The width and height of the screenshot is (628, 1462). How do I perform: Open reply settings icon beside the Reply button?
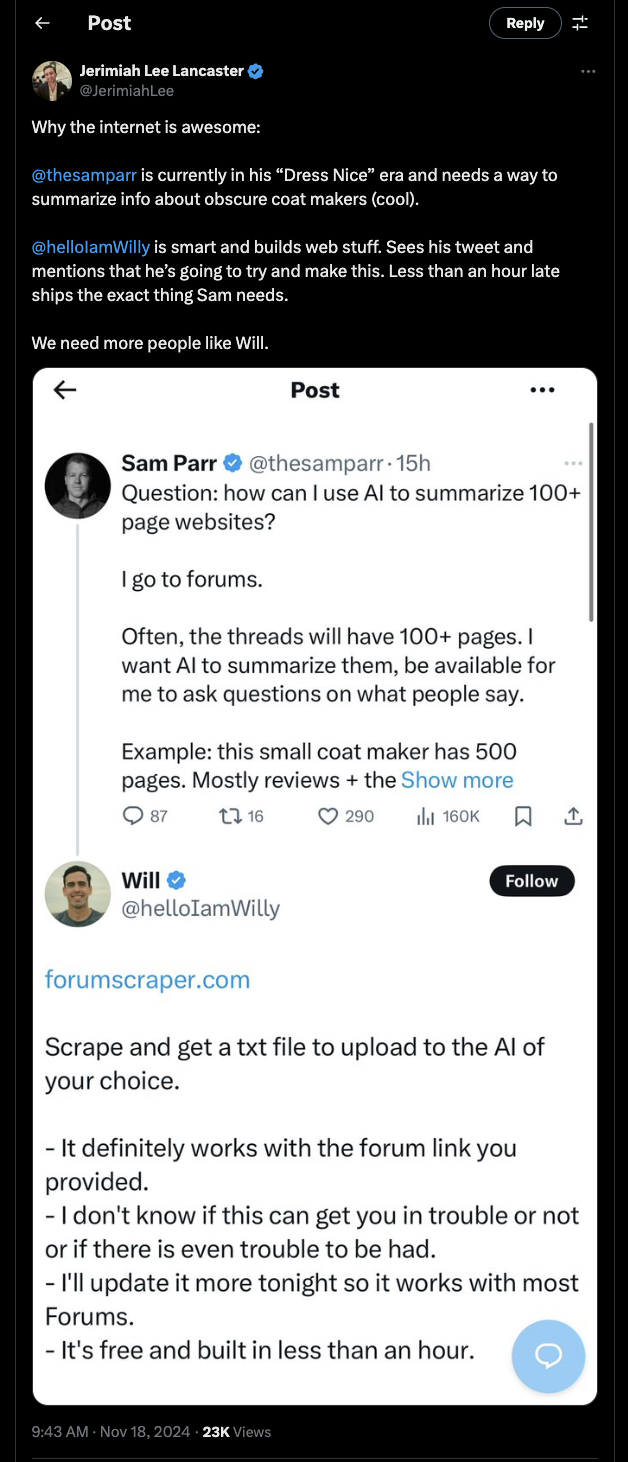click(x=580, y=22)
